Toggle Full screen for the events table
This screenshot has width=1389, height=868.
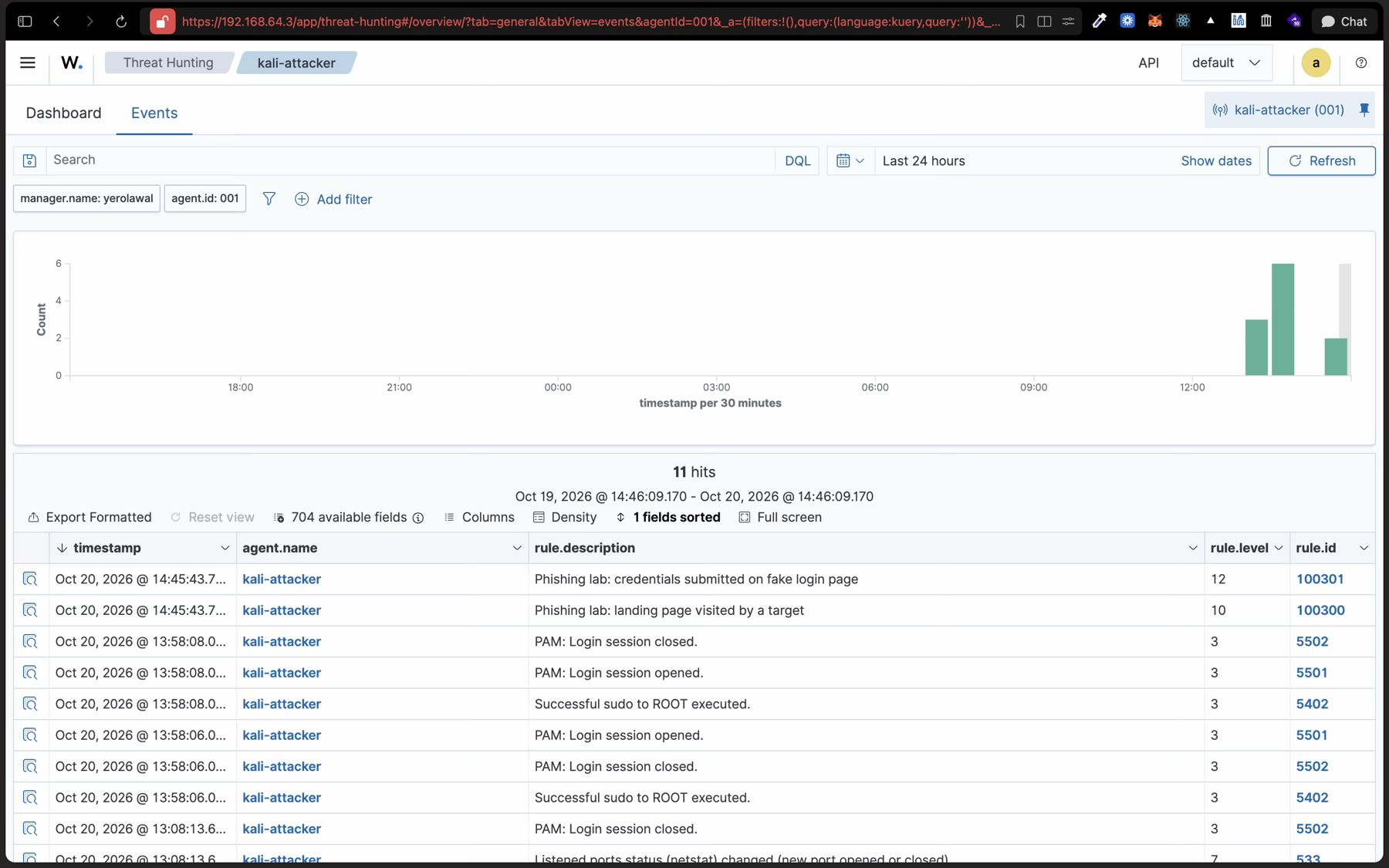pyautogui.click(x=780, y=517)
